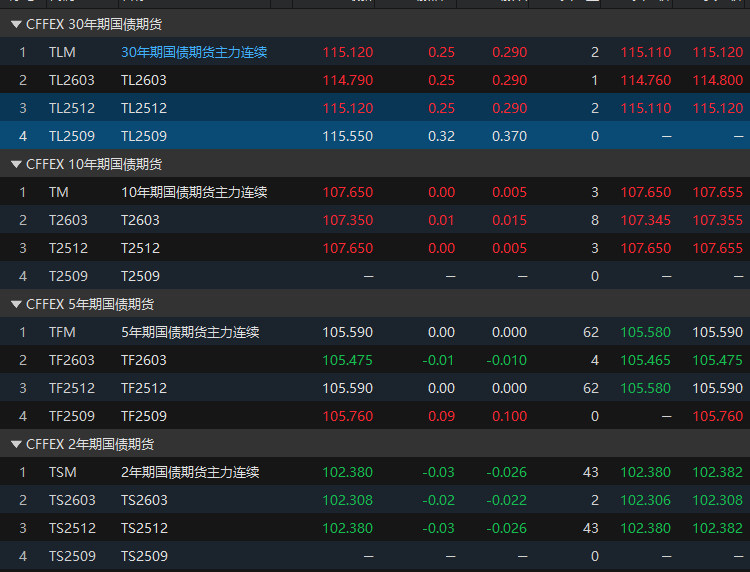Click the 107.350 price of T2603
The height and width of the screenshot is (572, 750).
pos(348,220)
